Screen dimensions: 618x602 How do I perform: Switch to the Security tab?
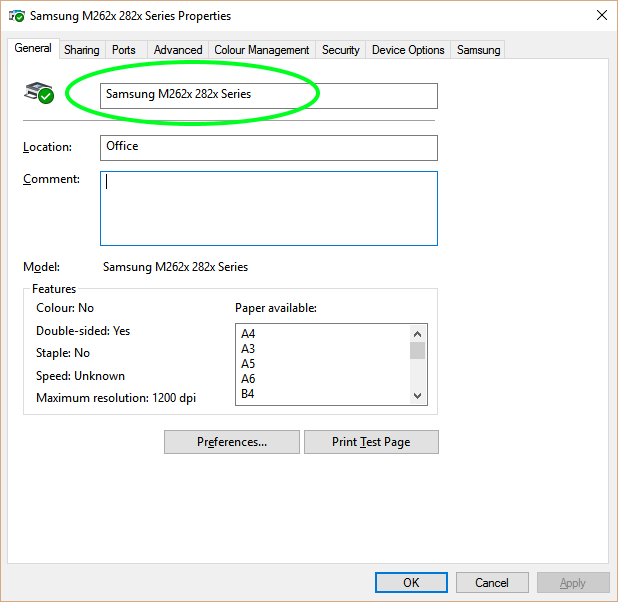(x=341, y=50)
